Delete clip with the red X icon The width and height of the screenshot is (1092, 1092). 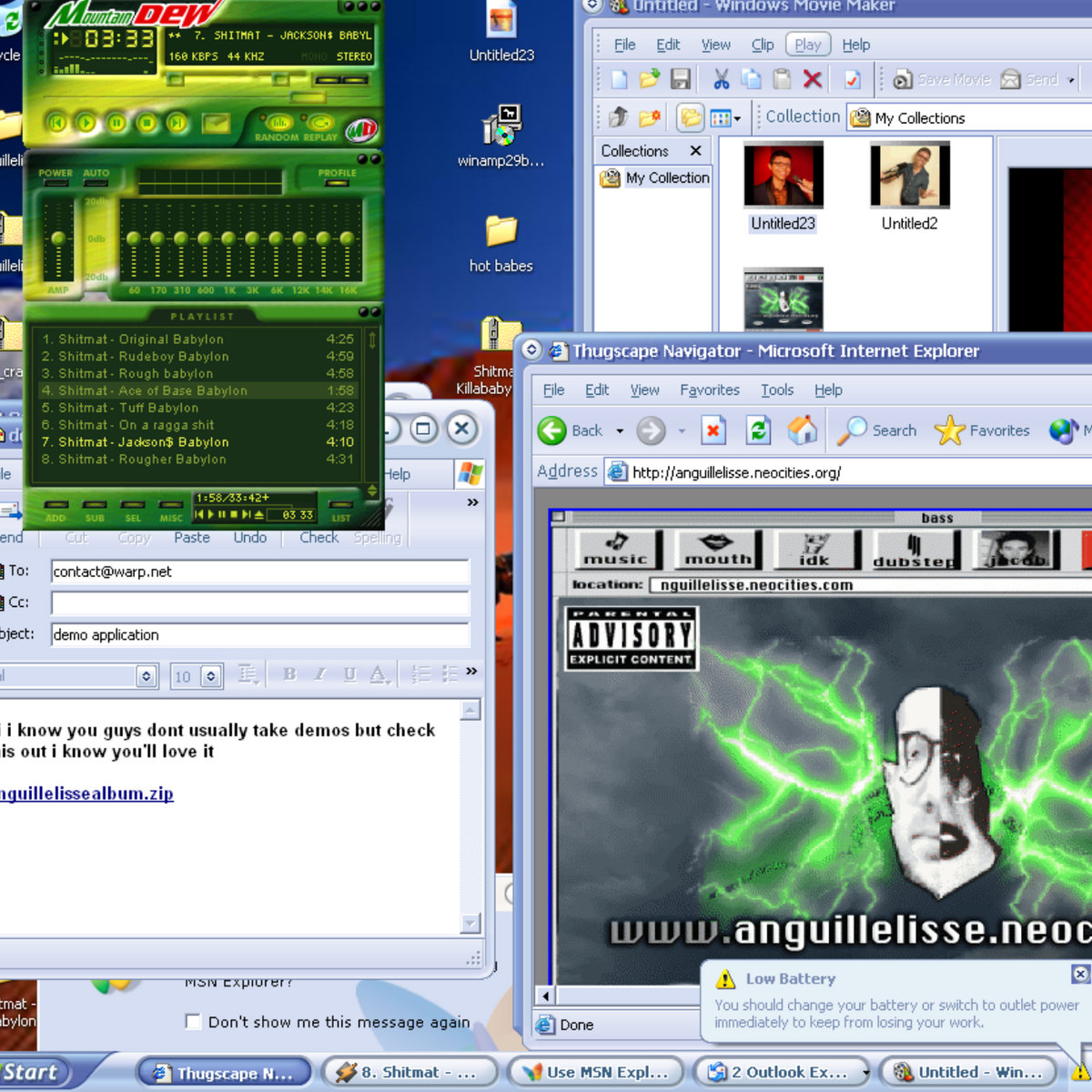coord(813,80)
